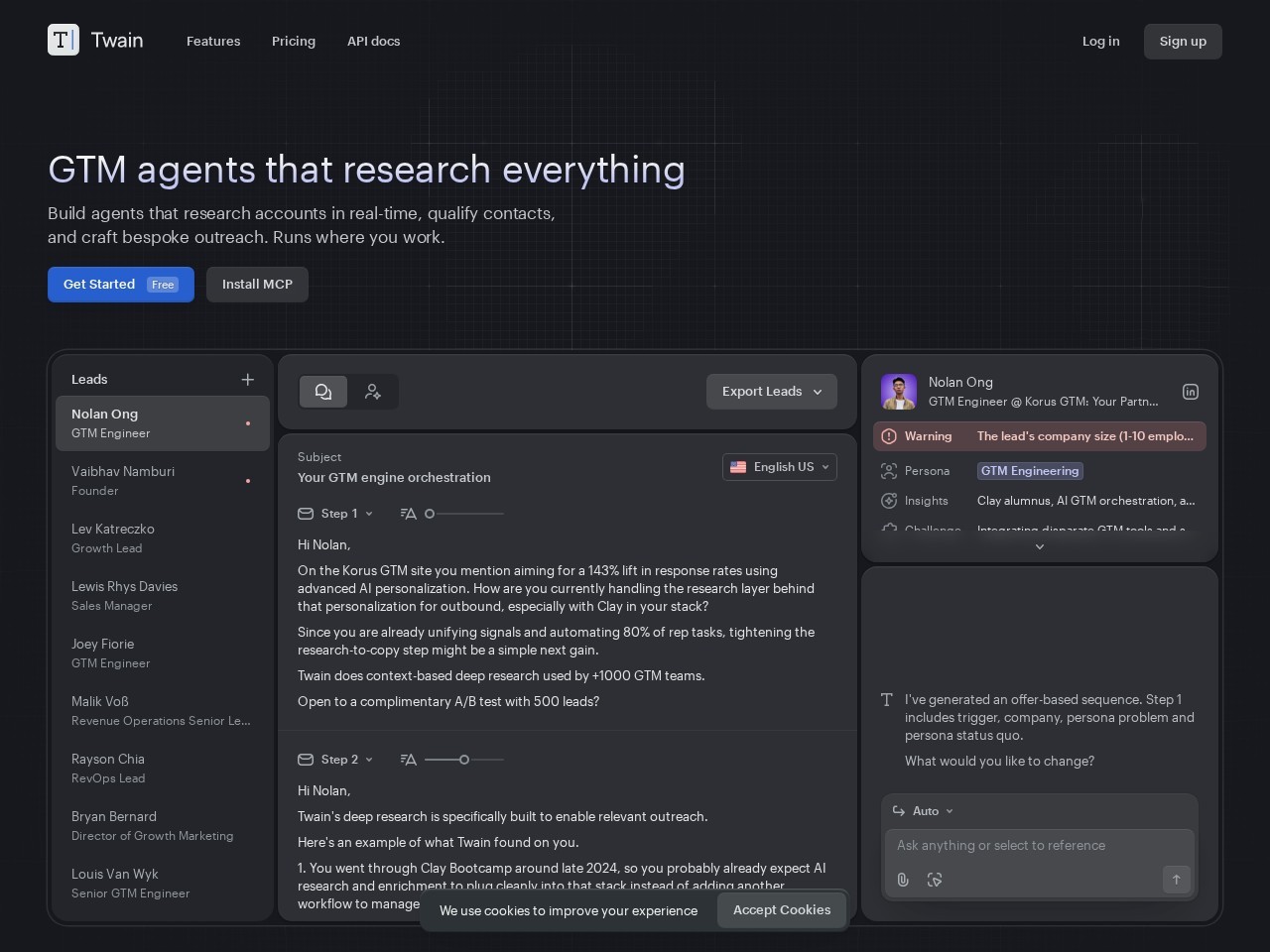Click the Twain logo icon
This screenshot has height=952, width=1270.
click(x=63, y=40)
